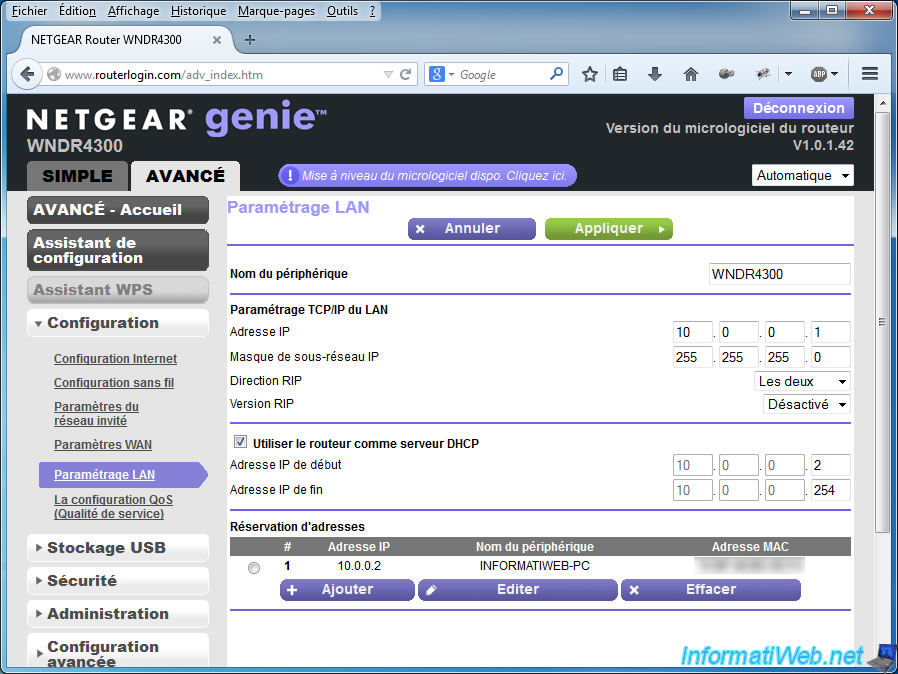Click the Google search input field
Viewport: 898px width, 674px height.
pyautogui.click(x=501, y=74)
